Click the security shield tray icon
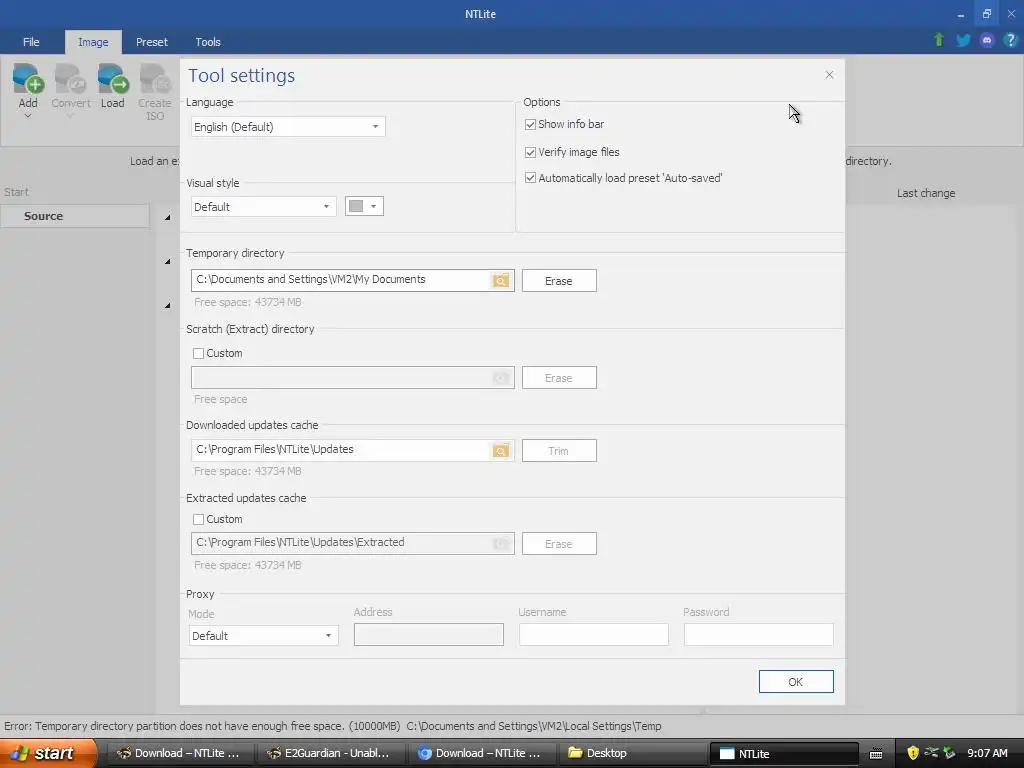The image size is (1024, 768). [913, 753]
